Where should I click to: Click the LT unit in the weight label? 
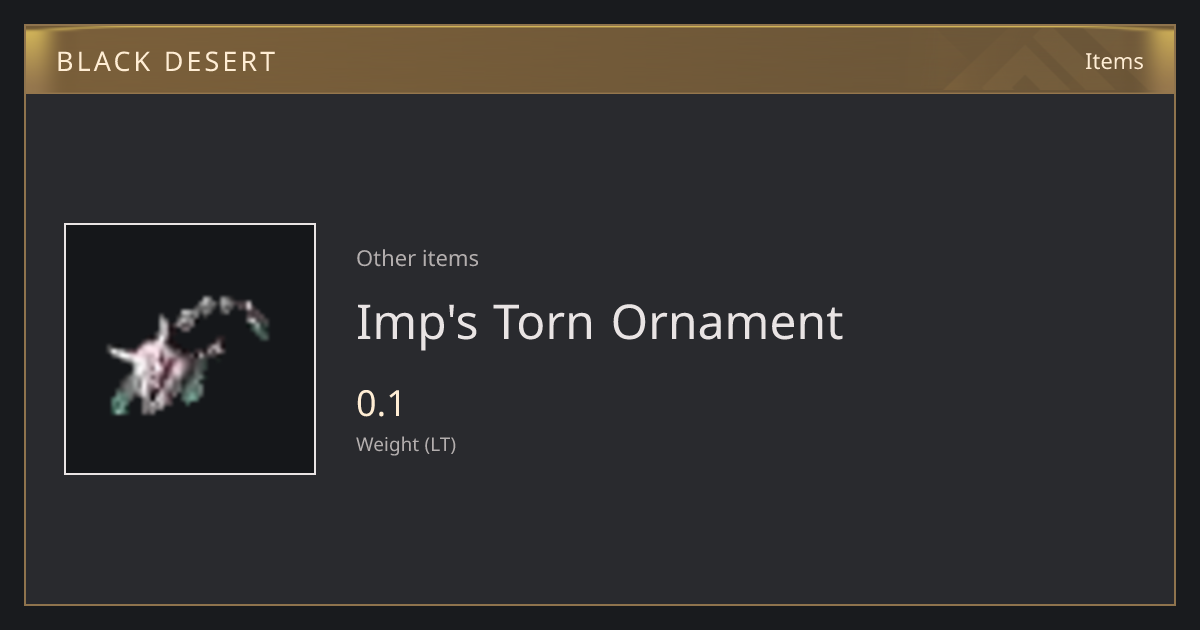[441, 444]
